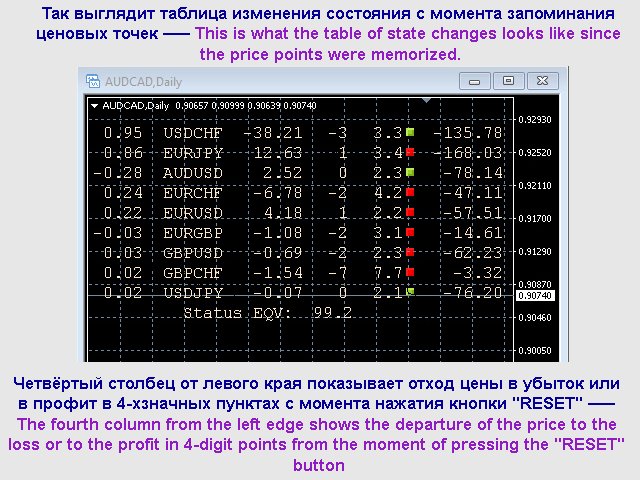This screenshot has height=480, width=640.
Task: Click the current price label 0.90740
Action: pyautogui.click(x=533, y=296)
